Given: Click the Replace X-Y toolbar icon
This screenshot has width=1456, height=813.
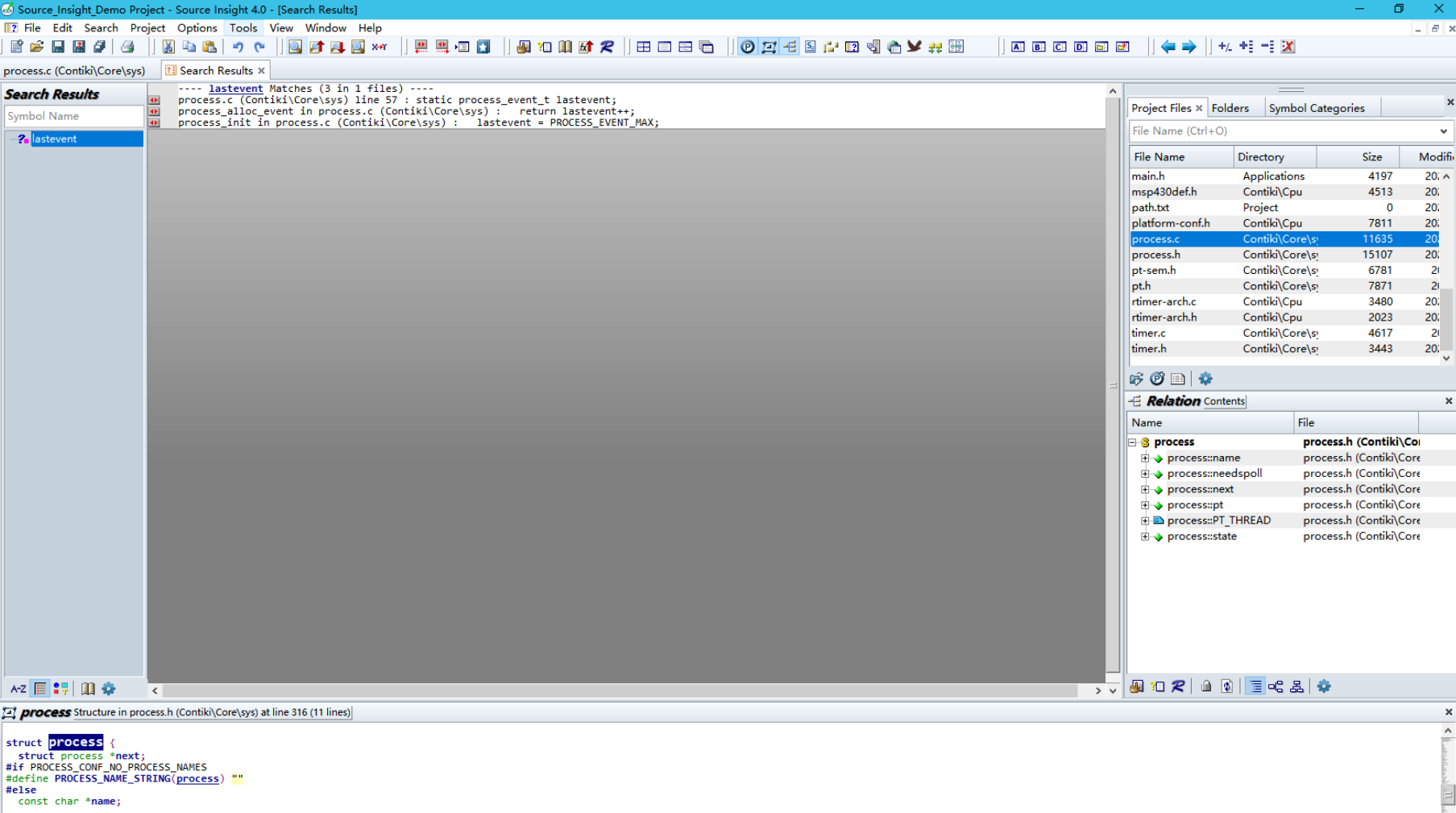Looking at the screenshot, I should [x=380, y=47].
